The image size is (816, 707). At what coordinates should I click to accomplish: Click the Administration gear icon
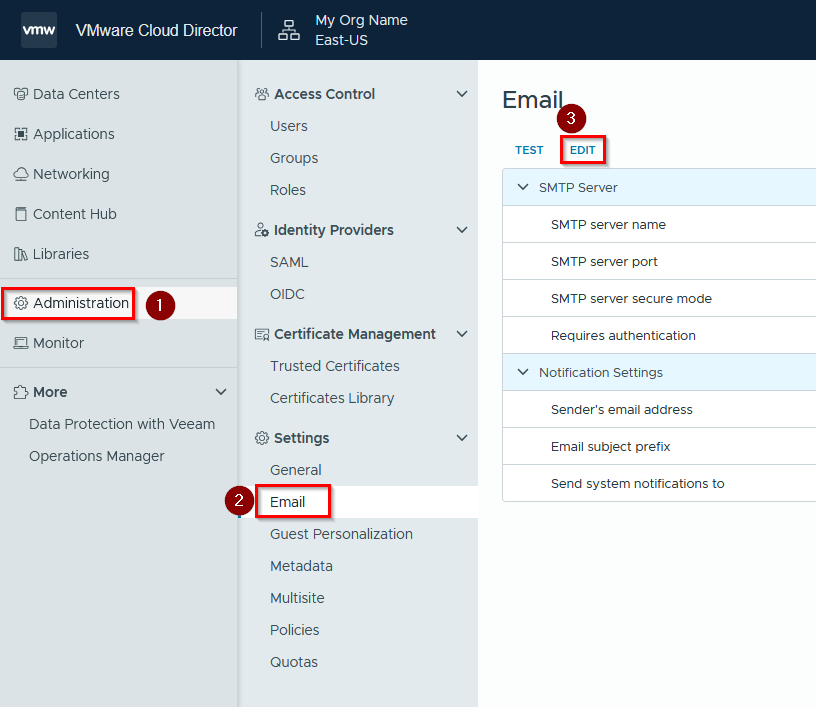[x=21, y=303]
